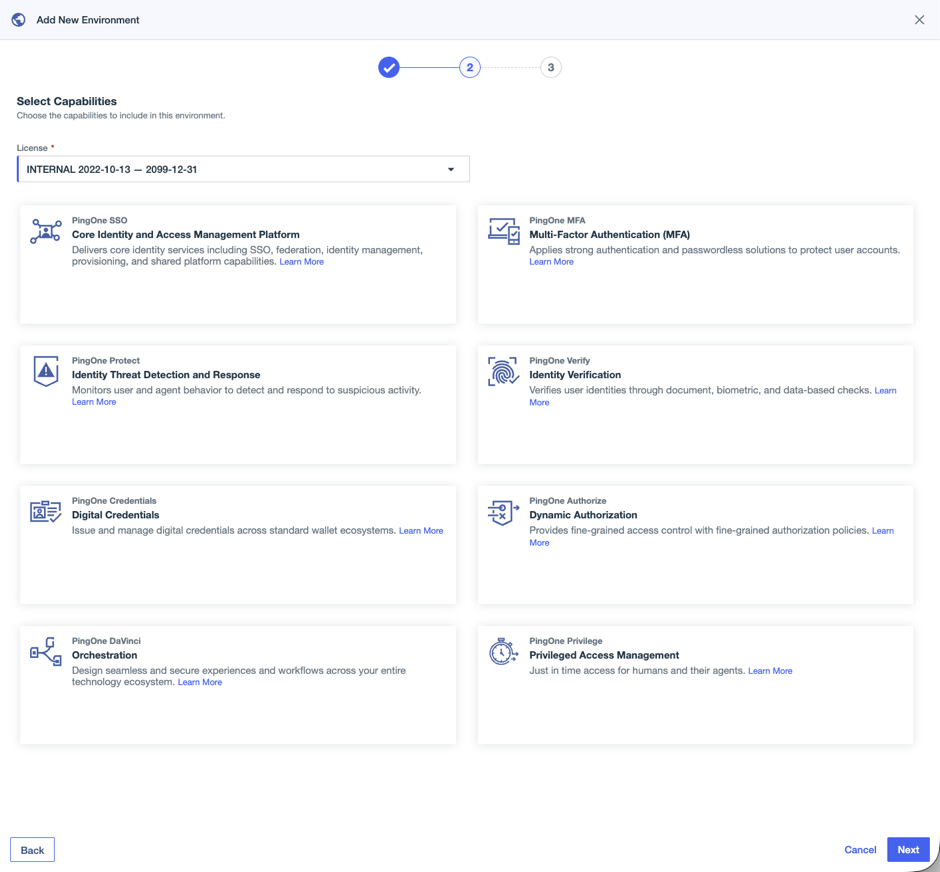This screenshot has height=872, width=940.
Task: Select the Orchestration title
Action: click(x=104, y=655)
